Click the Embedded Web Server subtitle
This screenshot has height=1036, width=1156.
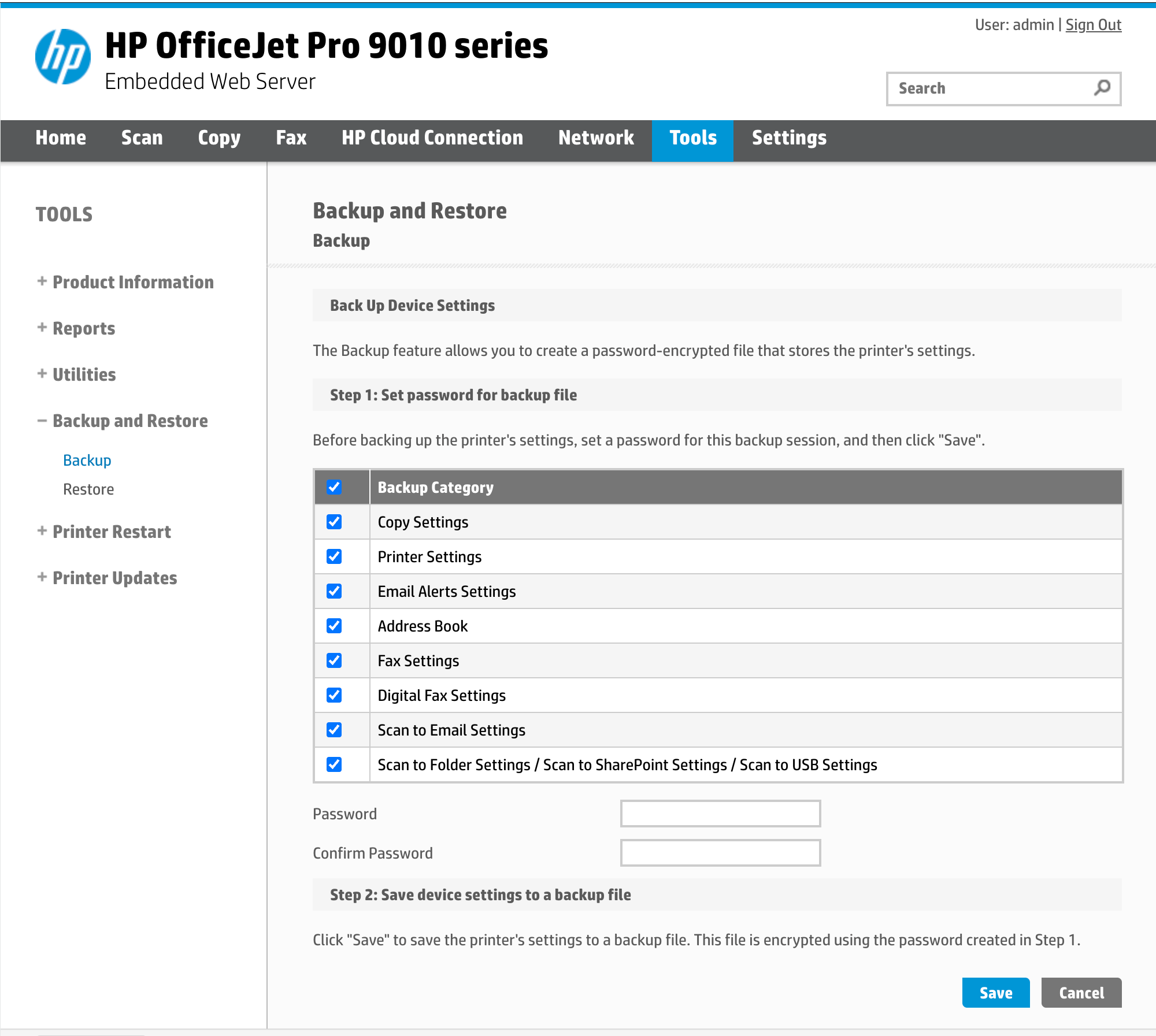[210, 81]
